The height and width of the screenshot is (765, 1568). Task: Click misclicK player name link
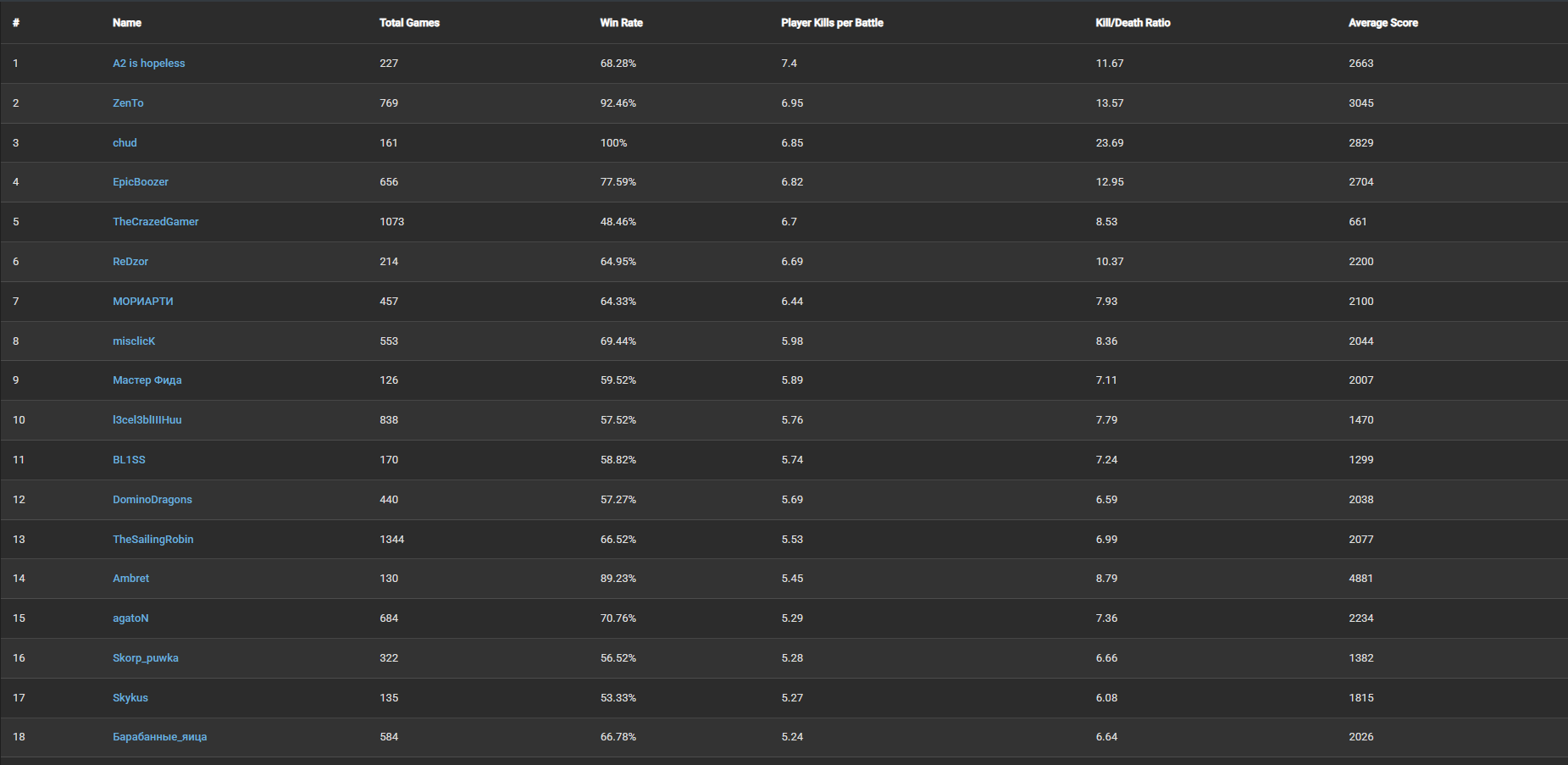tap(134, 341)
